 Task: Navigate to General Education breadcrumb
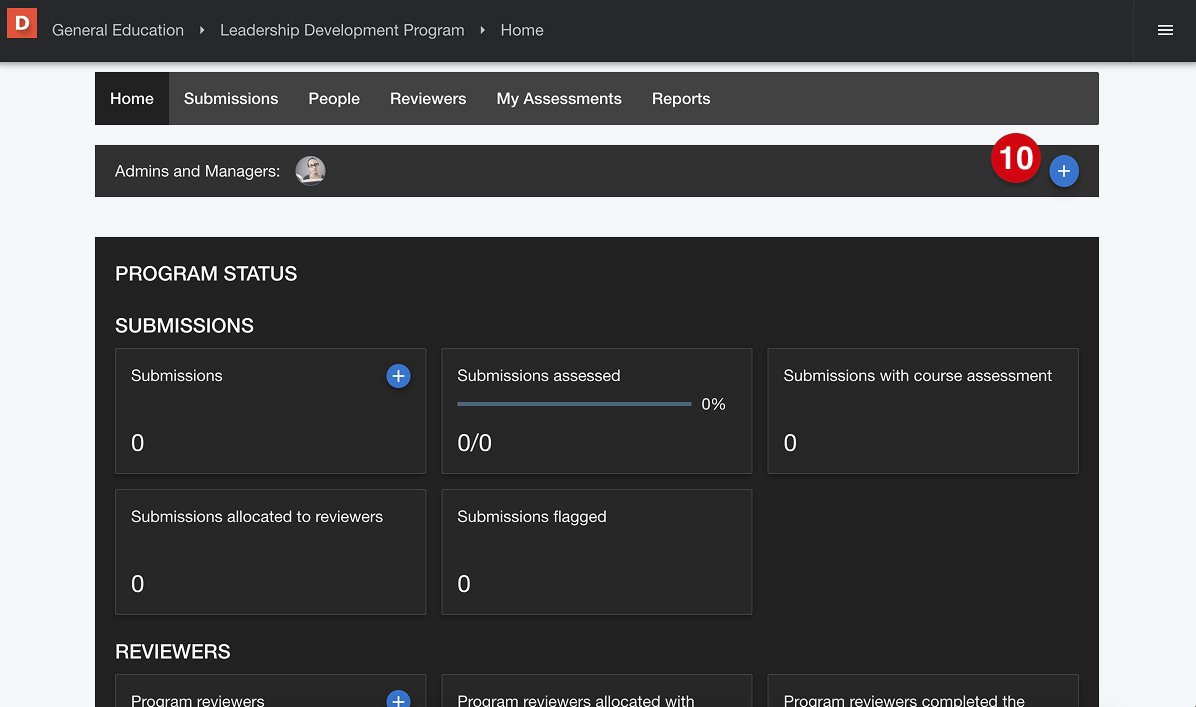(118, 31)
